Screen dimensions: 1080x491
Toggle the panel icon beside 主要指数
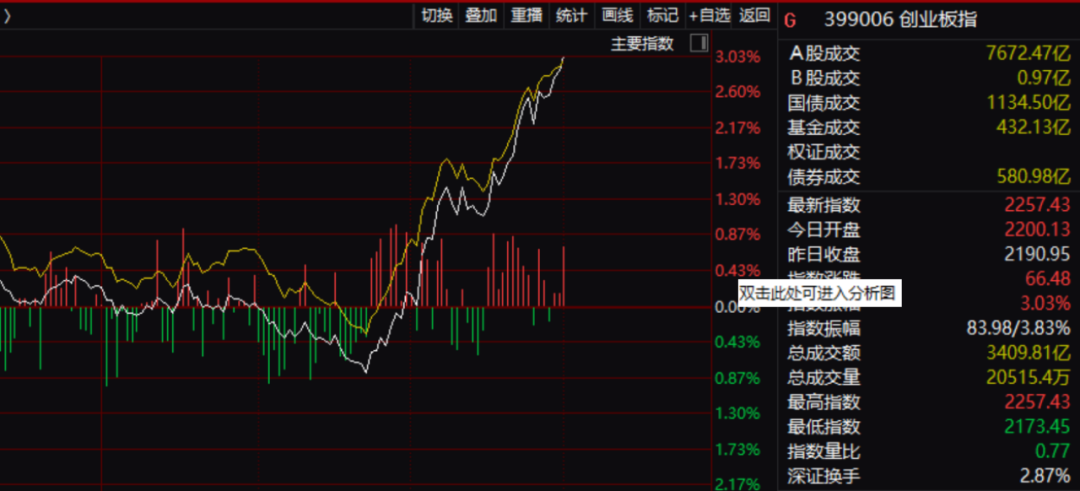tap(699, 43)
